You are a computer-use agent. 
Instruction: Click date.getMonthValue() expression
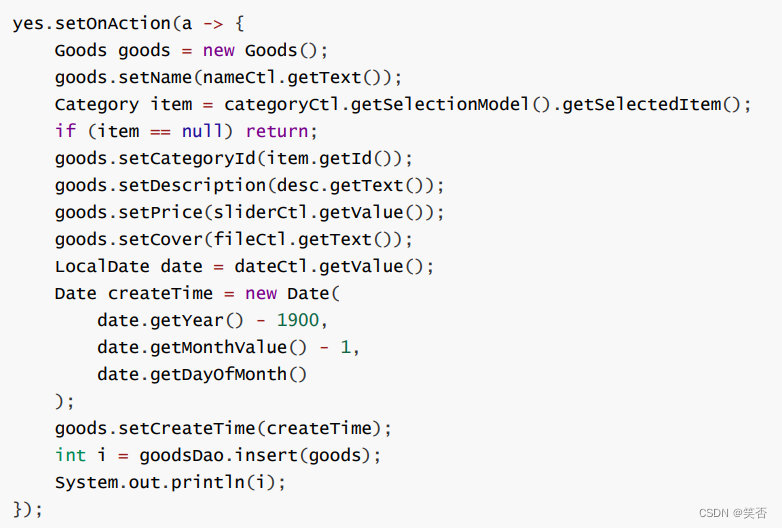[x=202, y=347]
